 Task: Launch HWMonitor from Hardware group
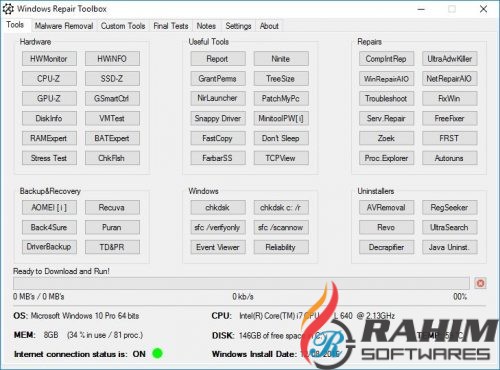click(49, 59)
